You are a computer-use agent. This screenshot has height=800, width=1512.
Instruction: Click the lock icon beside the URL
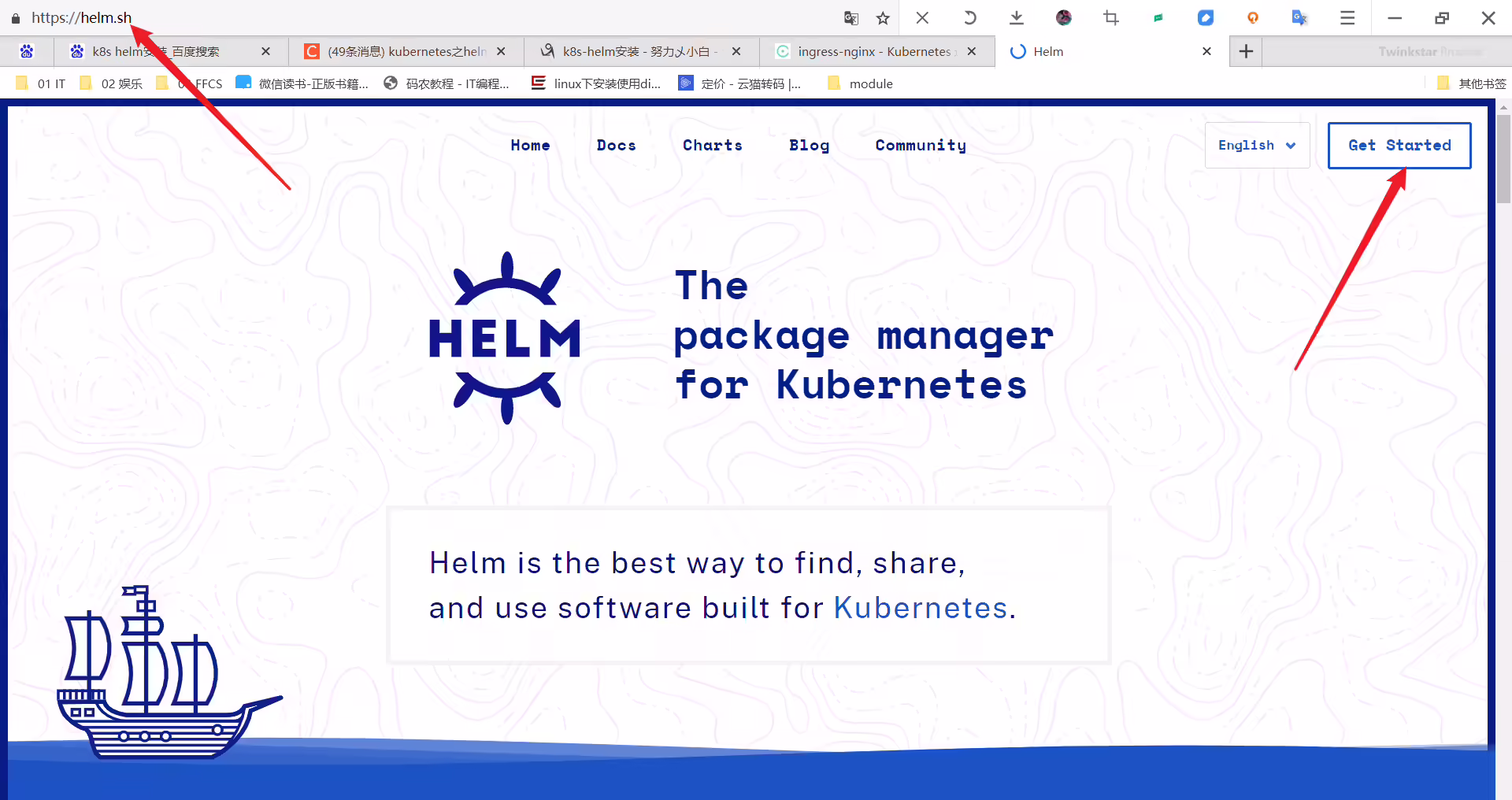tap(16, 18)
